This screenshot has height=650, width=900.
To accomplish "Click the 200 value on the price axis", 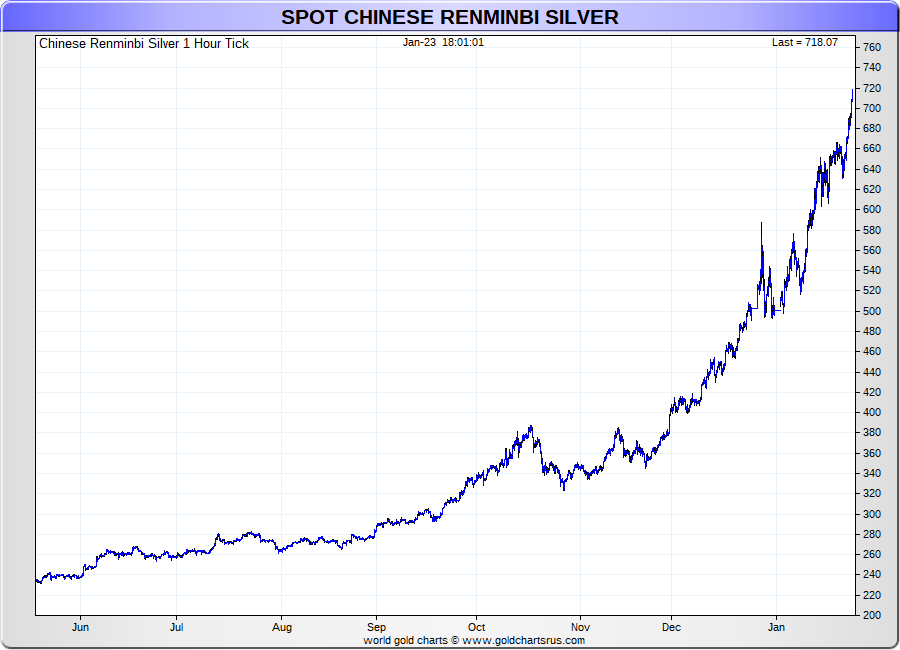I will pyautogui.click(x=871, y=615).
